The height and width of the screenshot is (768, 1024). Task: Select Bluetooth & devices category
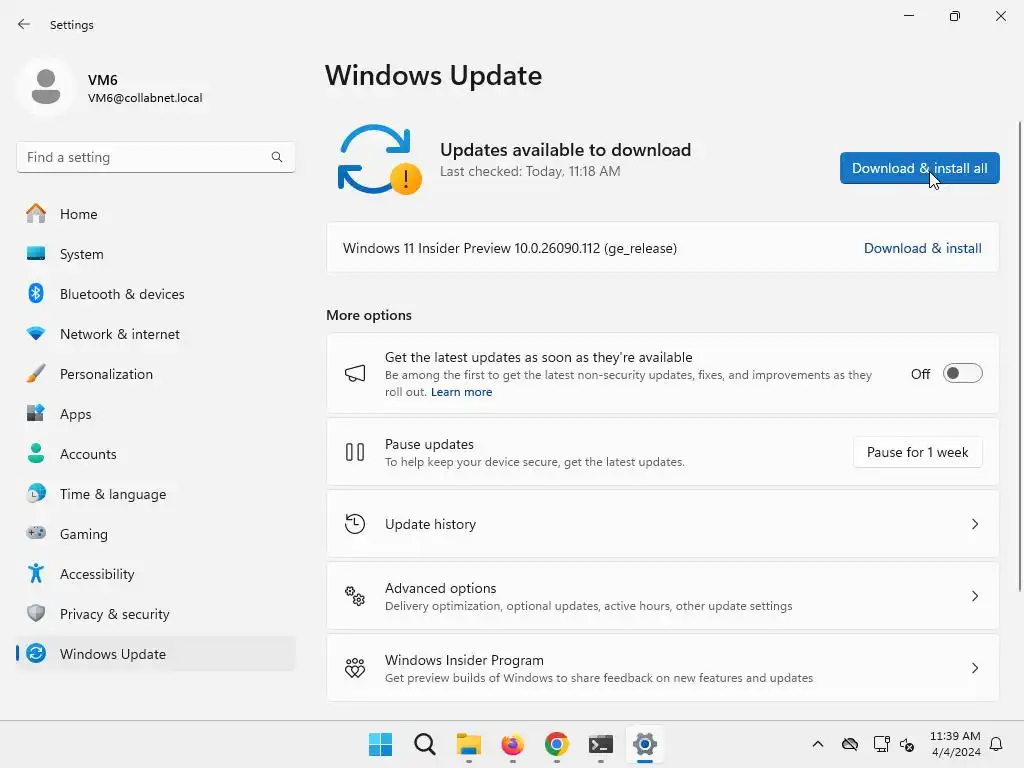click(x=155, y=293)
